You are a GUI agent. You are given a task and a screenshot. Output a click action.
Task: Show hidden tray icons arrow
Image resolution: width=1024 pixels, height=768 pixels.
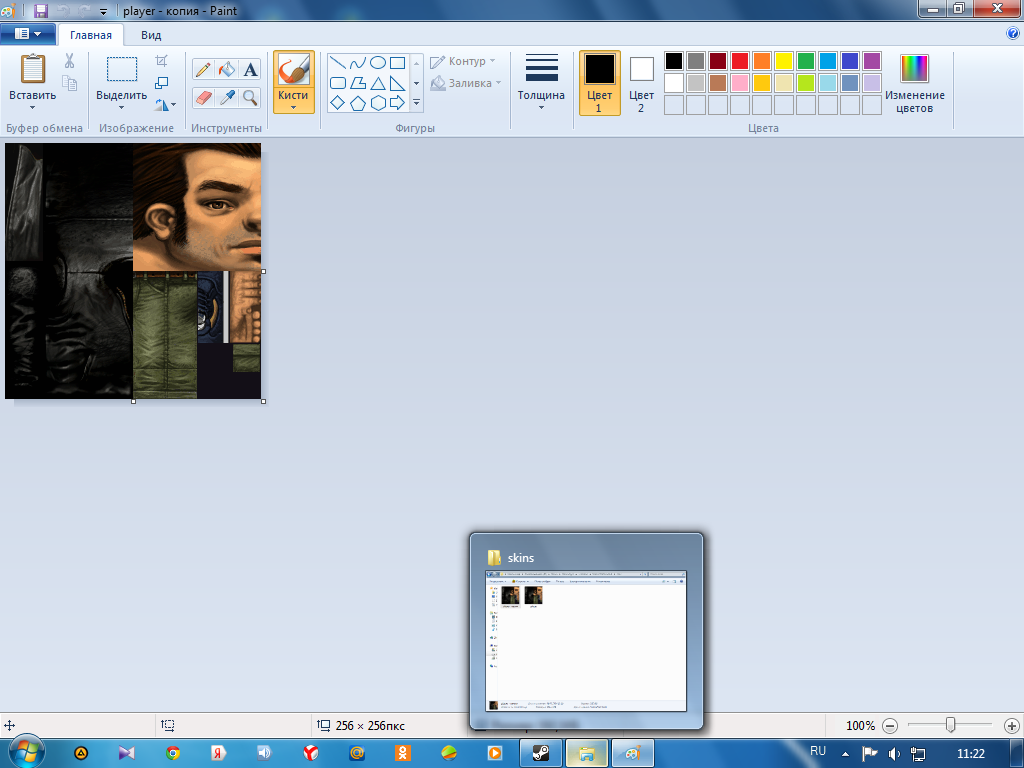point(845,754)
